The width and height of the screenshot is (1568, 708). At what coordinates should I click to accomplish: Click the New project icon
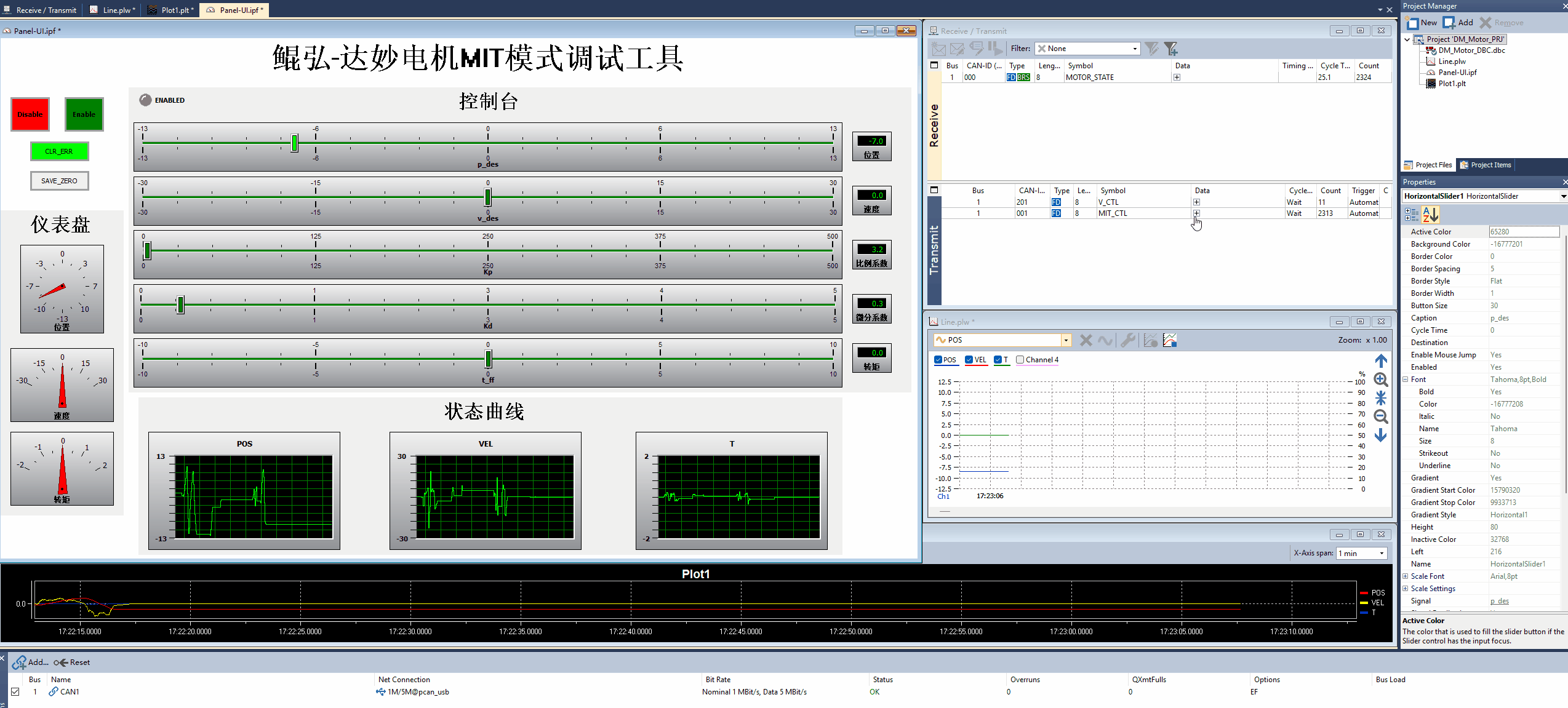click(x=1413, y=23)
